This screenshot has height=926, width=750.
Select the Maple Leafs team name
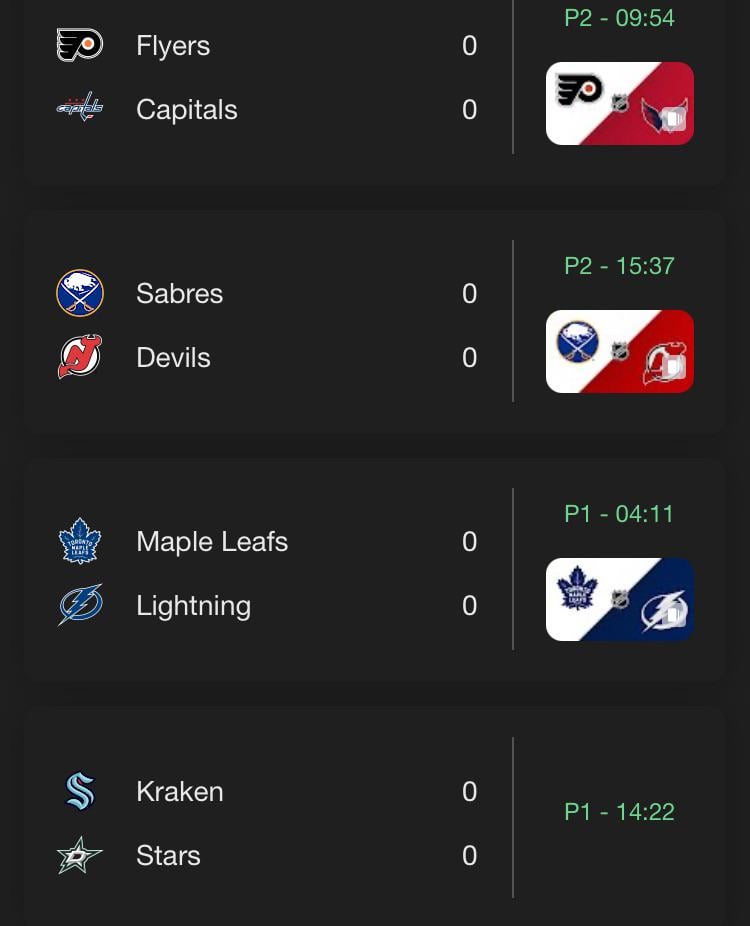(212, 542)
